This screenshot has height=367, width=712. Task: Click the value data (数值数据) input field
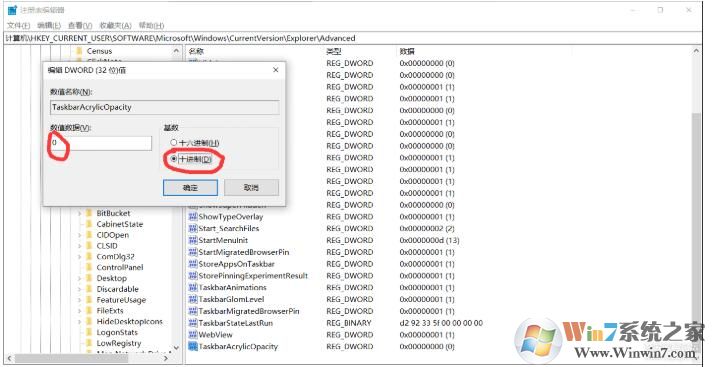pyautogui.click(x=100, y=143)
